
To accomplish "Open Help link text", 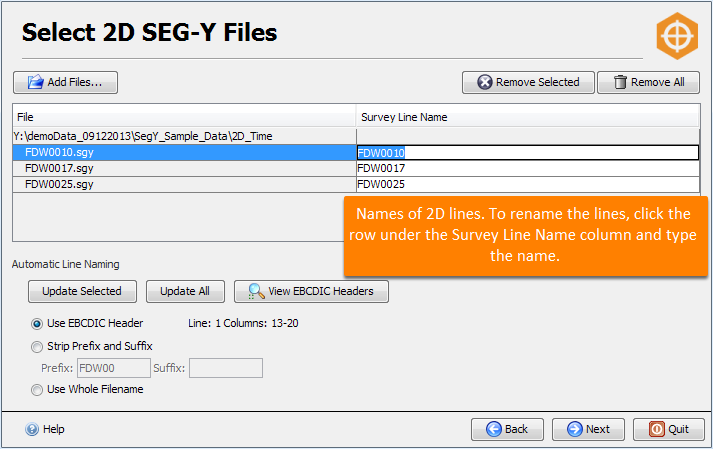I will pos(54,429).
